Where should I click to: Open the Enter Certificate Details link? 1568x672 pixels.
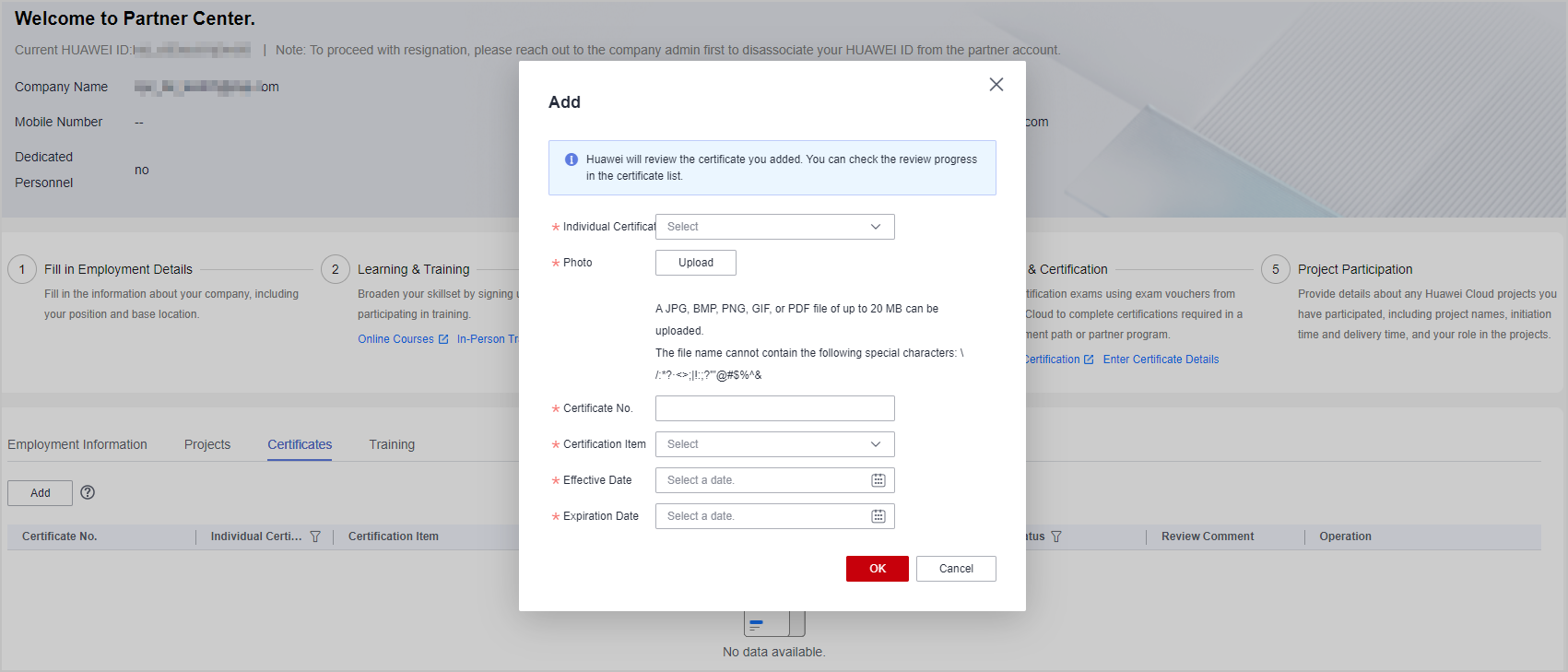pyautogui.click(x=1161, y=360)
